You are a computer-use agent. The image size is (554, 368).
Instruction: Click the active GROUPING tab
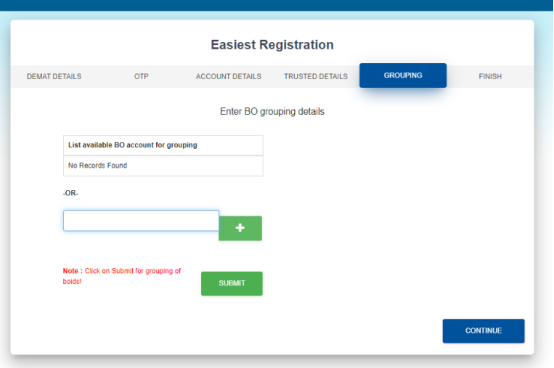[403, 76]
